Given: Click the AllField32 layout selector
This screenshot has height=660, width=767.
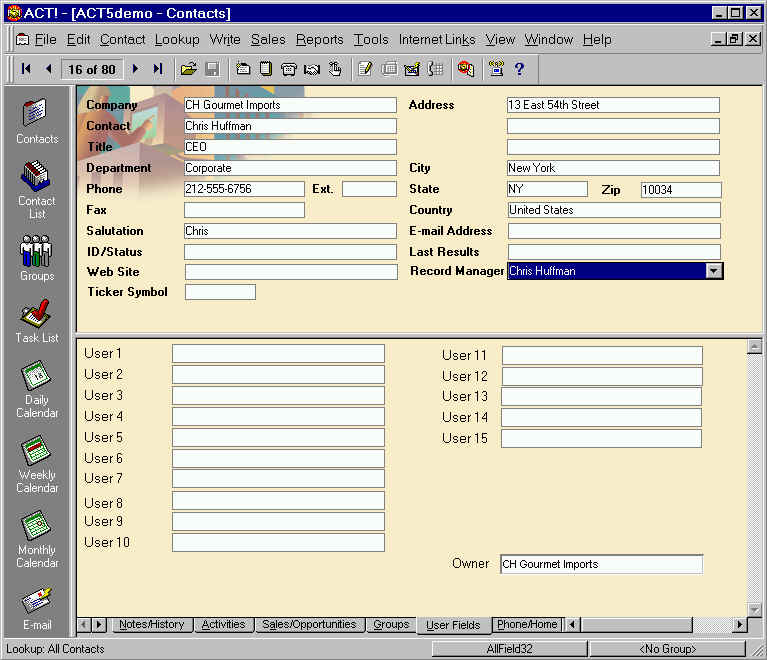Looking at the screenshot, I should tap(509, 649).
